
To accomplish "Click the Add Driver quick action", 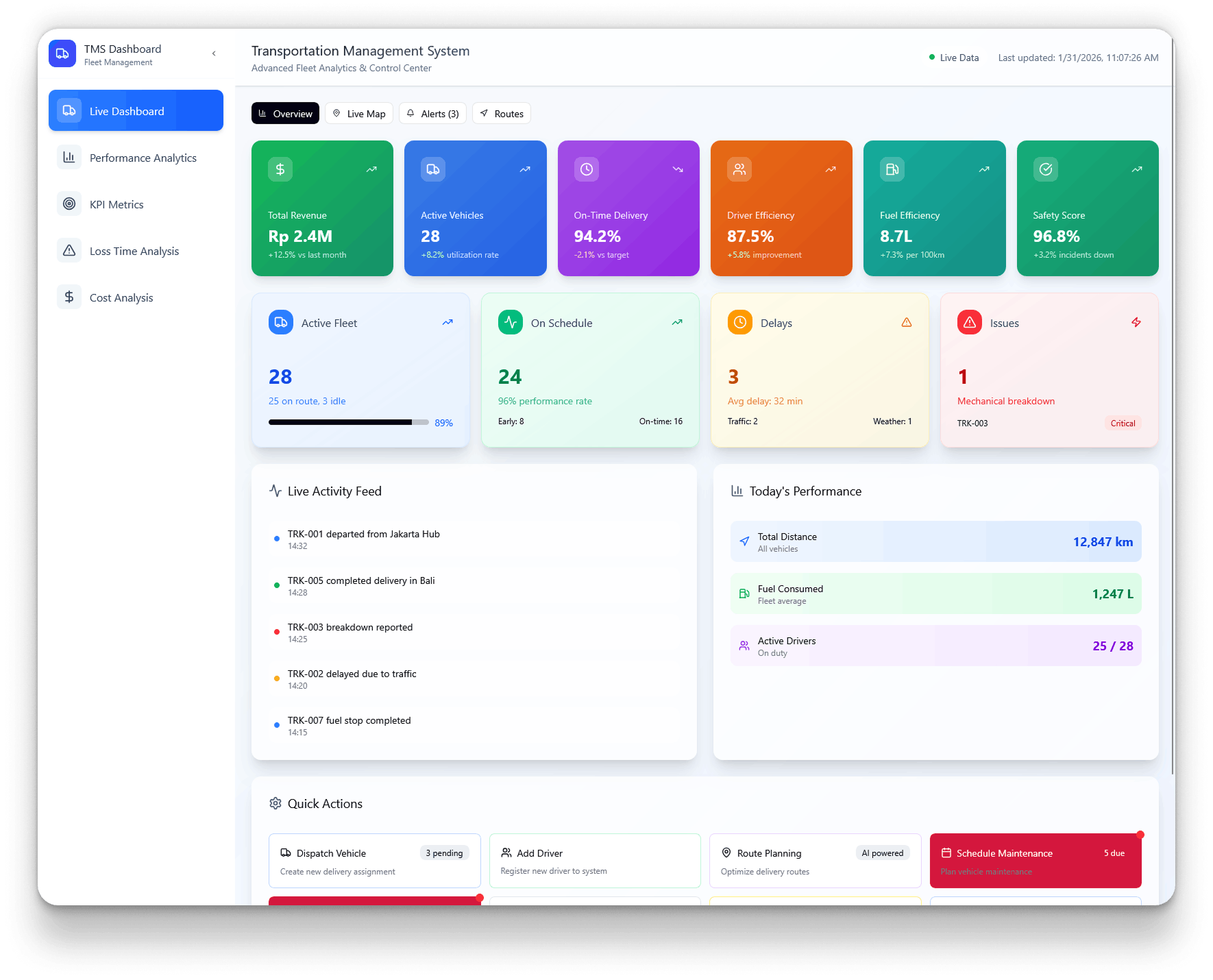I will pos(595,861).
